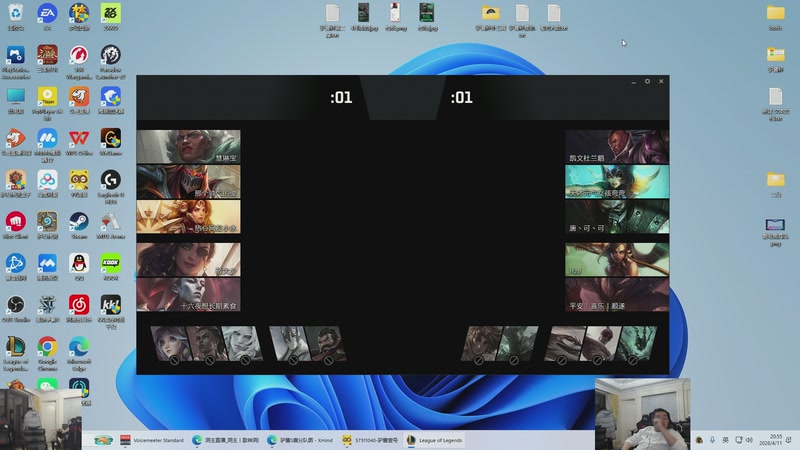Select the 十六夜想长期素食 player card

[188, 294]
